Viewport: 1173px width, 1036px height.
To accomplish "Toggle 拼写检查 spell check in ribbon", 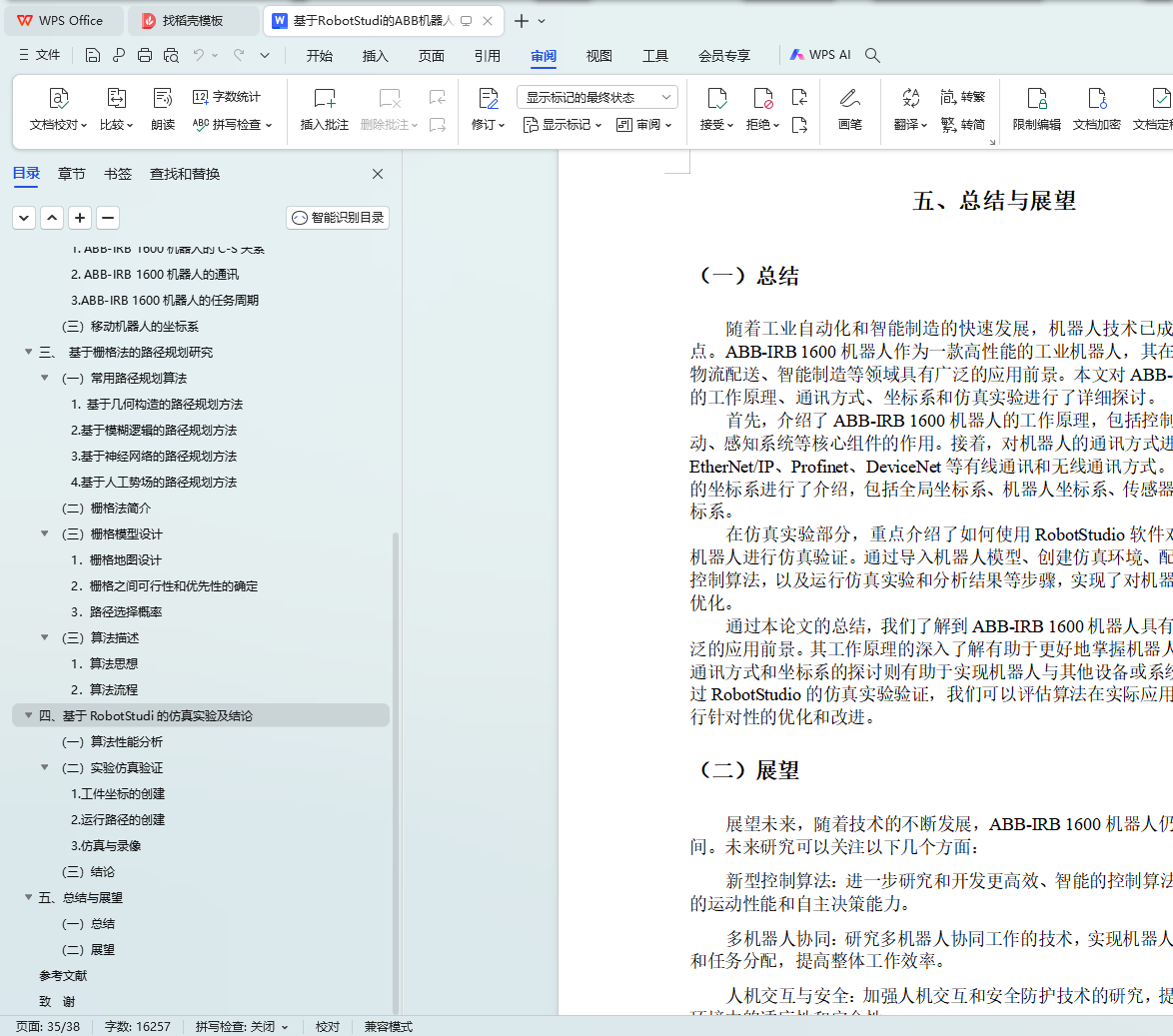I will coord(232,124).
